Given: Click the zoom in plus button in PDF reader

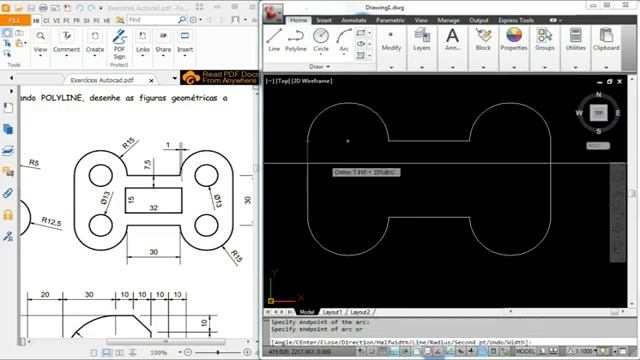Looking at the screenshot, I should pyautogui.click(x=247, y=352).
